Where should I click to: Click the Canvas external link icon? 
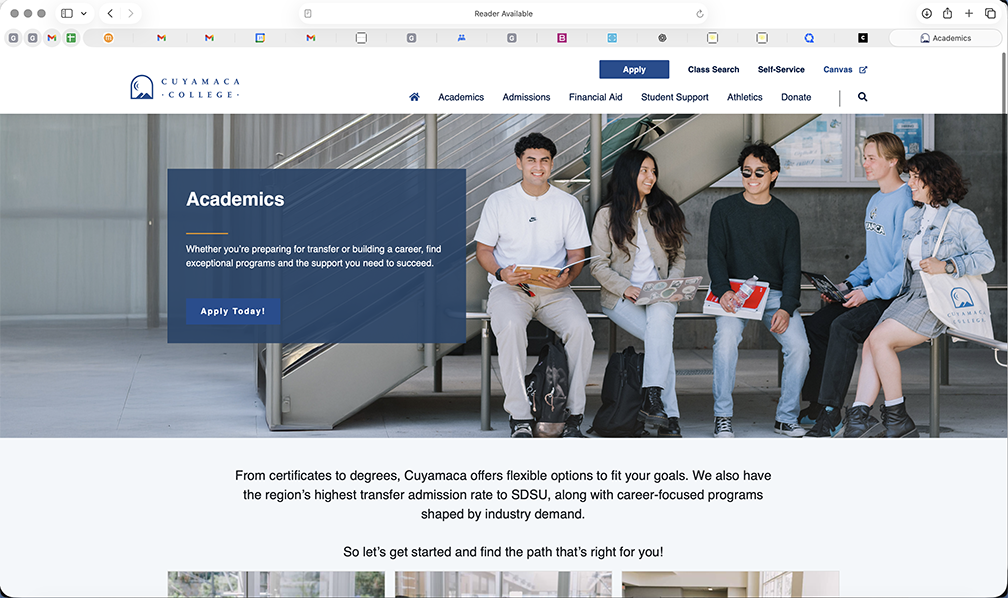pyautogui.click(x=863, y=69)
